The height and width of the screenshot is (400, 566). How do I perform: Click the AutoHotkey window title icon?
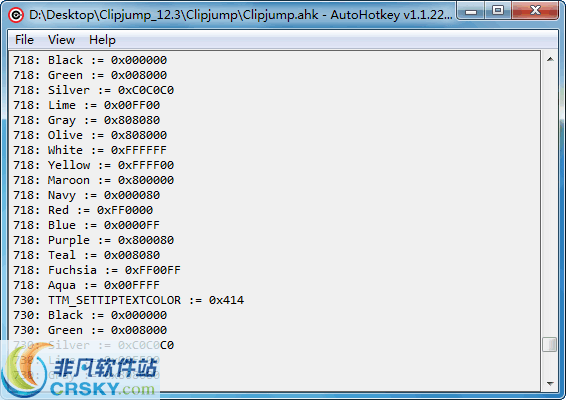16,15
